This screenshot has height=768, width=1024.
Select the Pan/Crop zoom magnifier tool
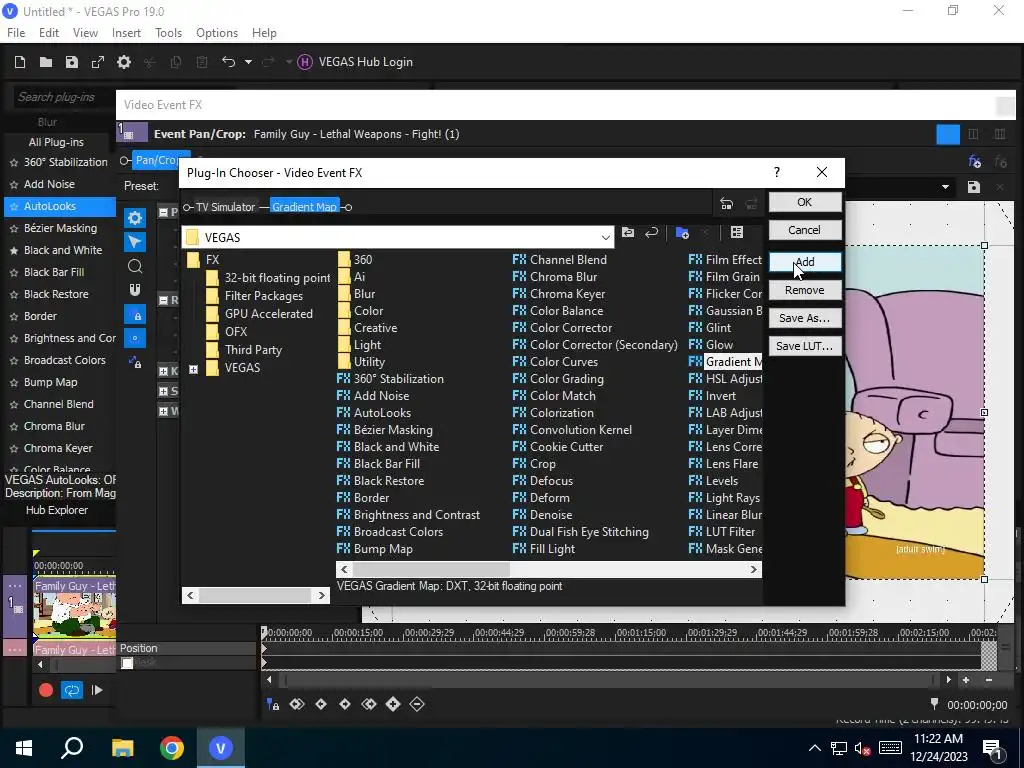click(135, 266)
